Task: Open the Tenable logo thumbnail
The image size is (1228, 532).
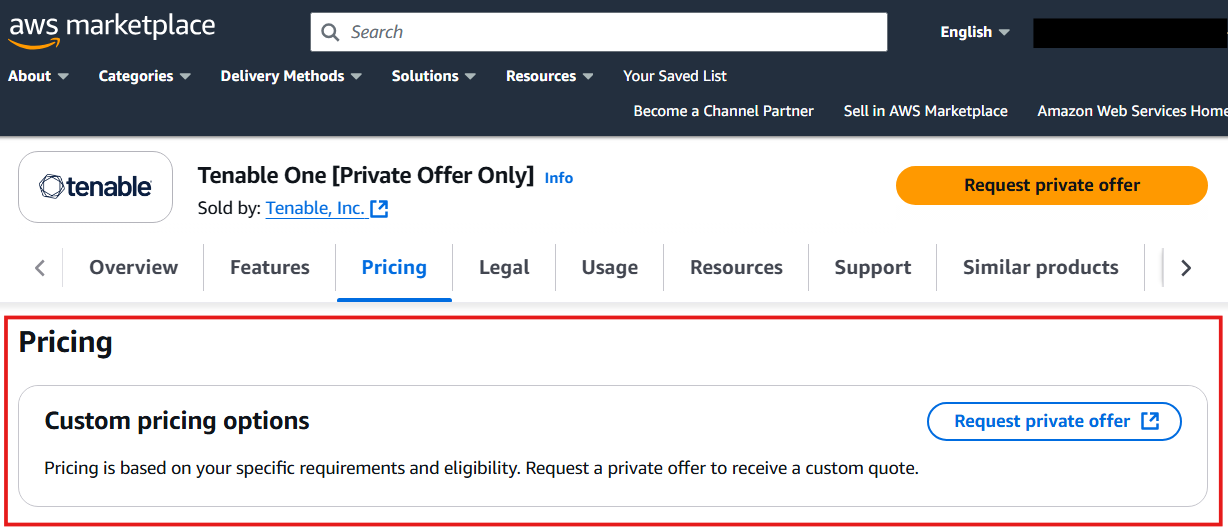Action: (x=96, y=187)
